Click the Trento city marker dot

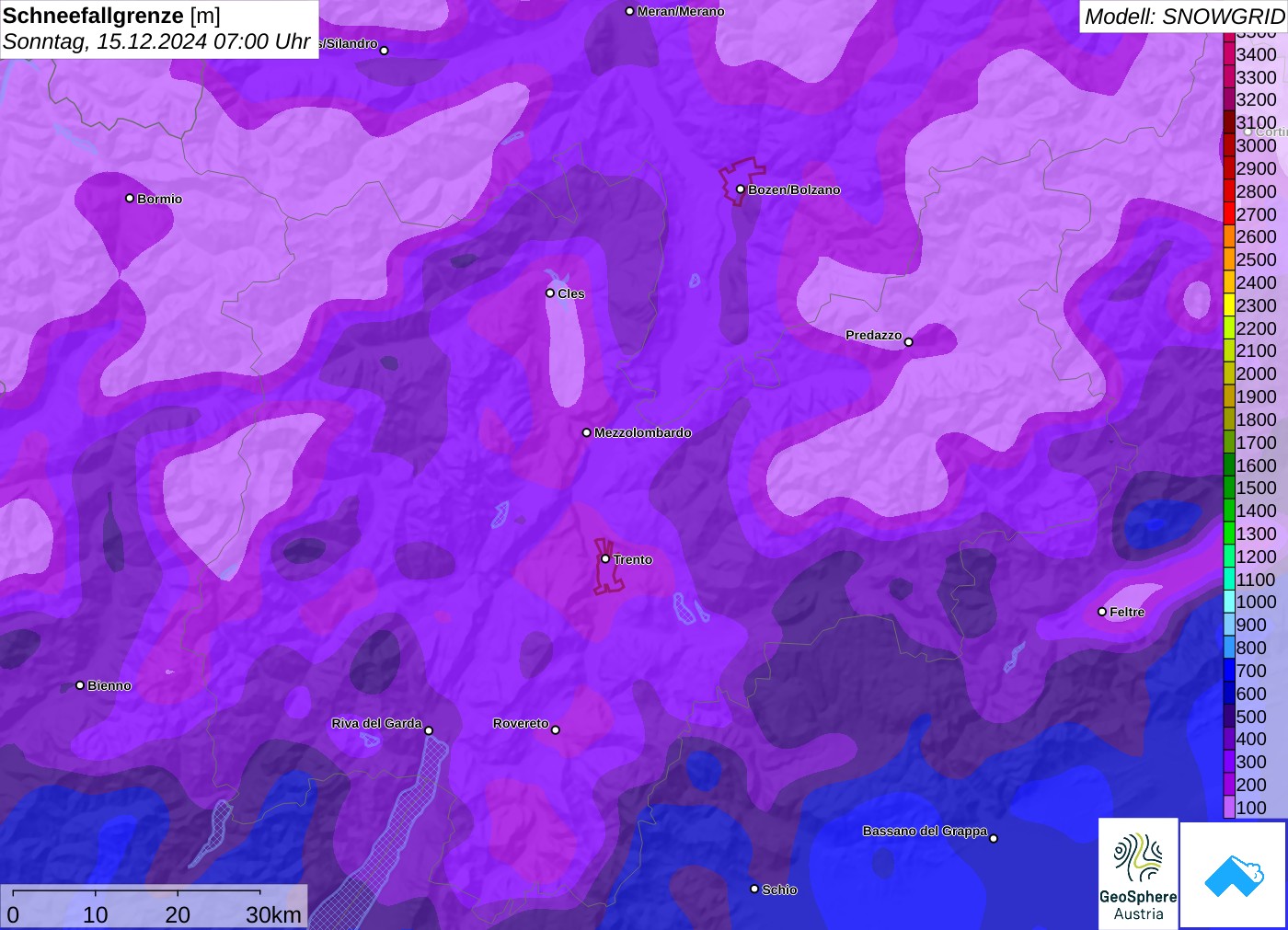(x=605, y=558)
